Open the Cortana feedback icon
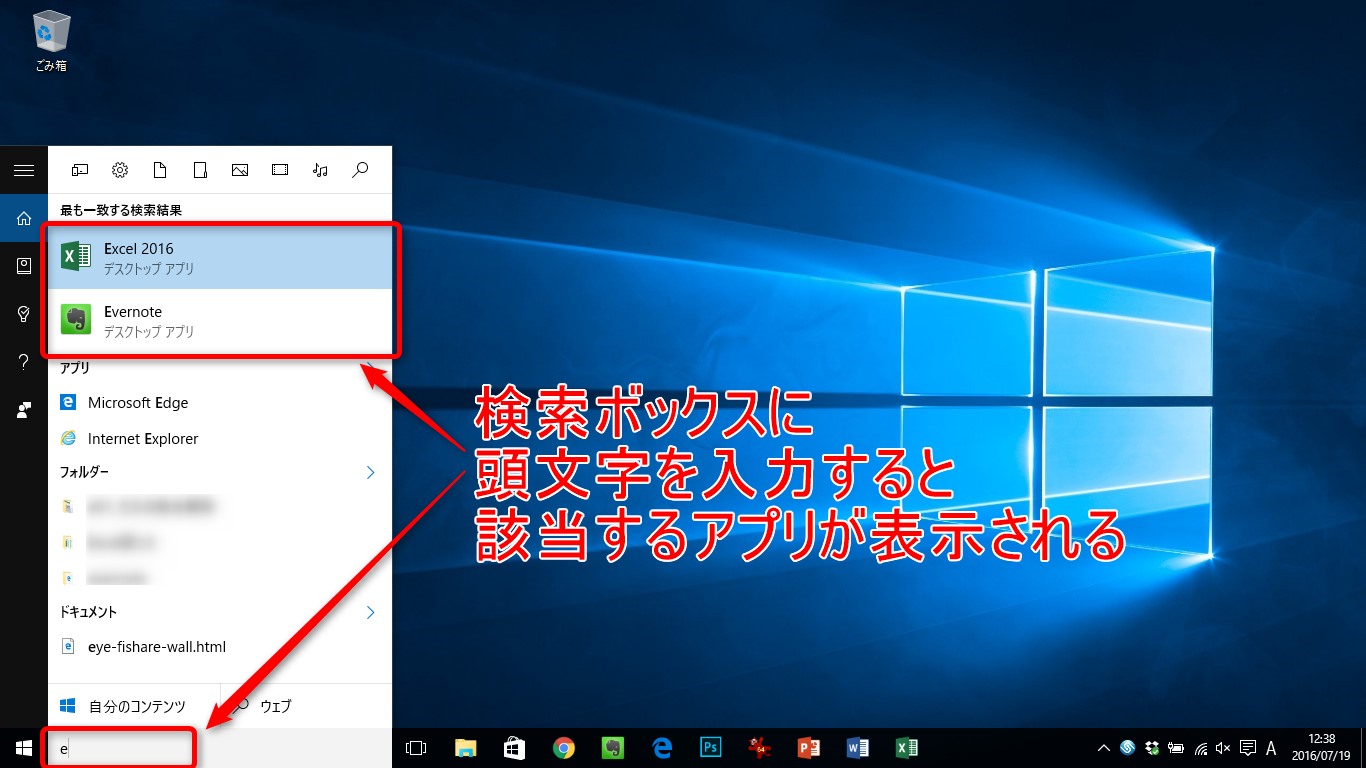The width and height of the screenshot is (1366, 768). (x=24, y=410)
